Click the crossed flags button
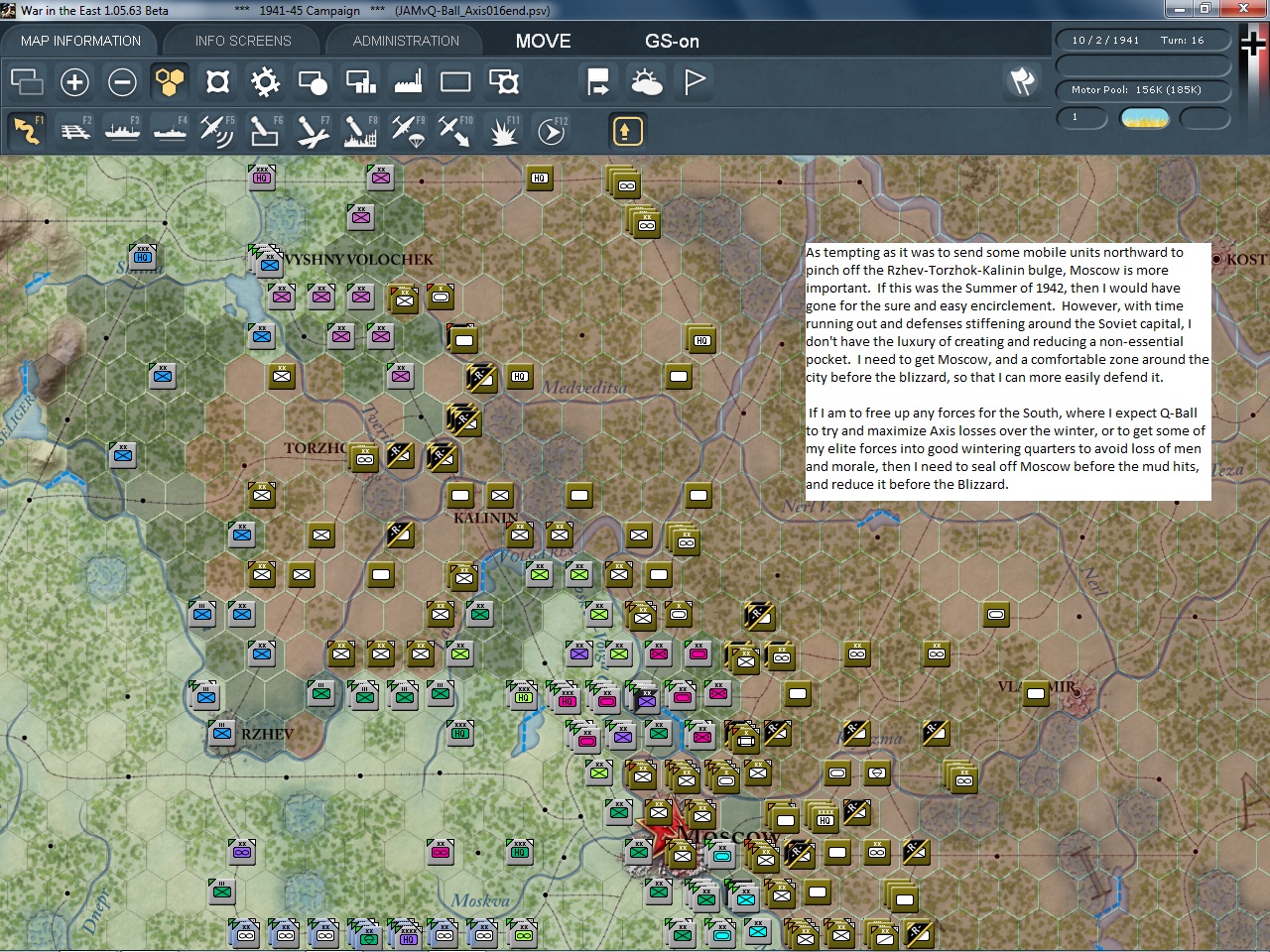 1022,81
